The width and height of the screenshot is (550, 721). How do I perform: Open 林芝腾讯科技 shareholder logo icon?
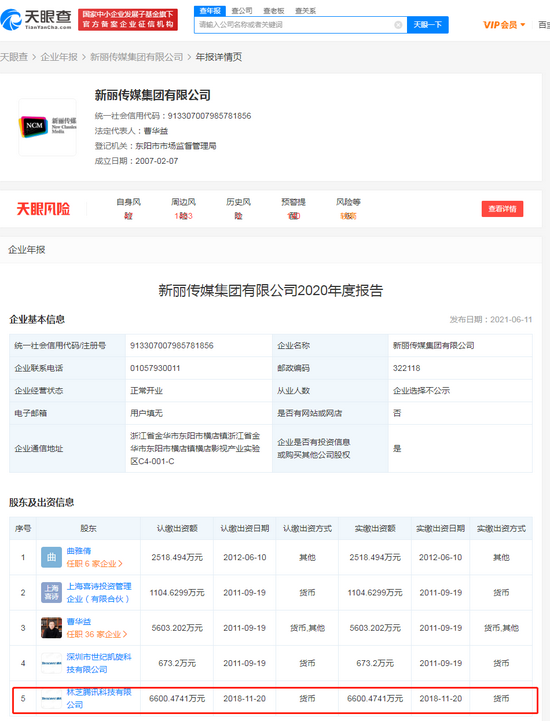pyautogui.click(x=52, y=698)
